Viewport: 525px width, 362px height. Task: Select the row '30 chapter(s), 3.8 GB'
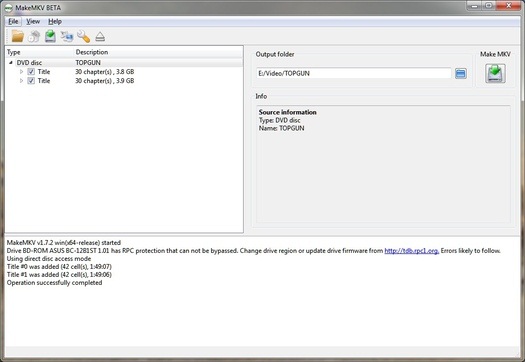click(x=124, y=72)
